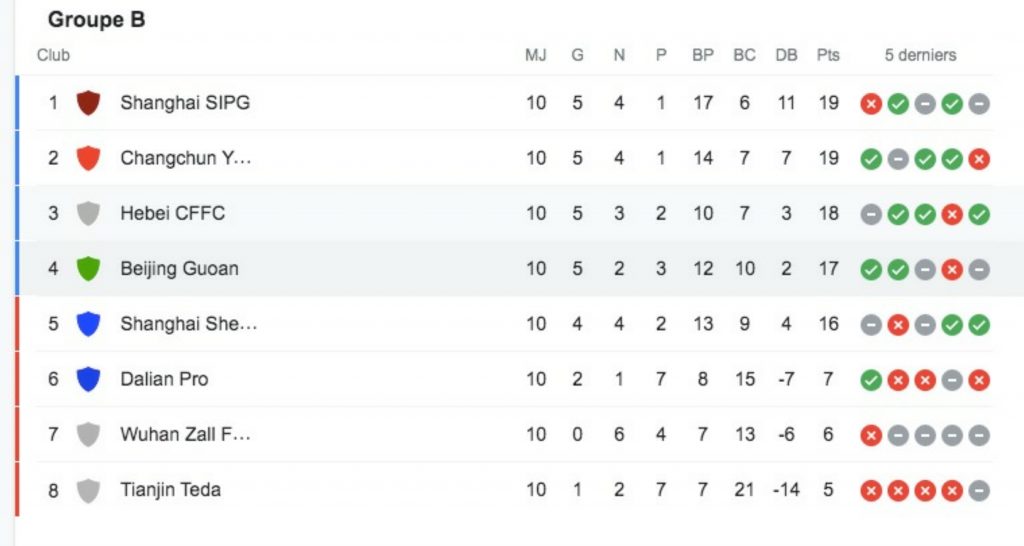Open the Shanghai SIPG team link
Screen dimensions: 1024x546
[x=185, y=102]
